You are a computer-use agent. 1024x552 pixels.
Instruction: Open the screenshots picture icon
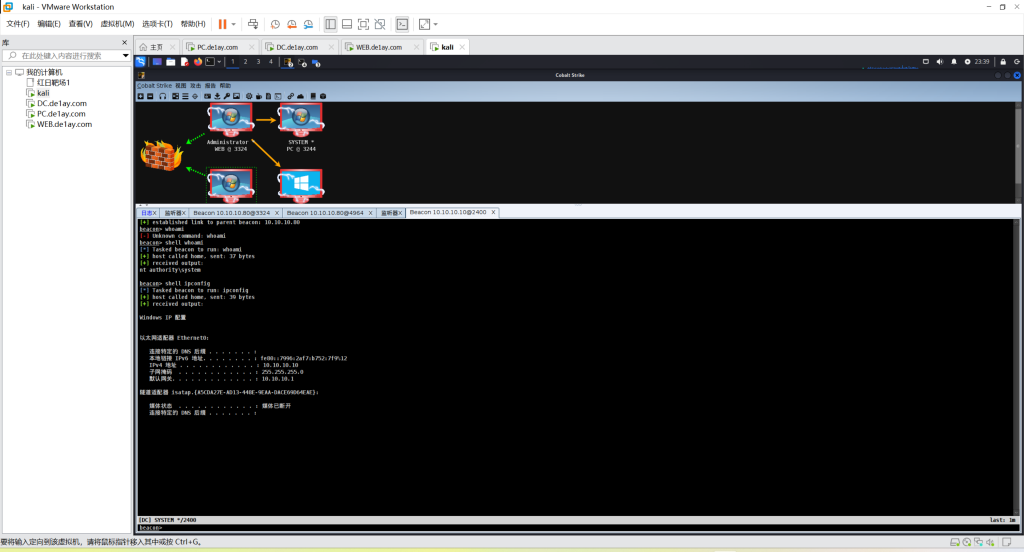tap(236, 96)
